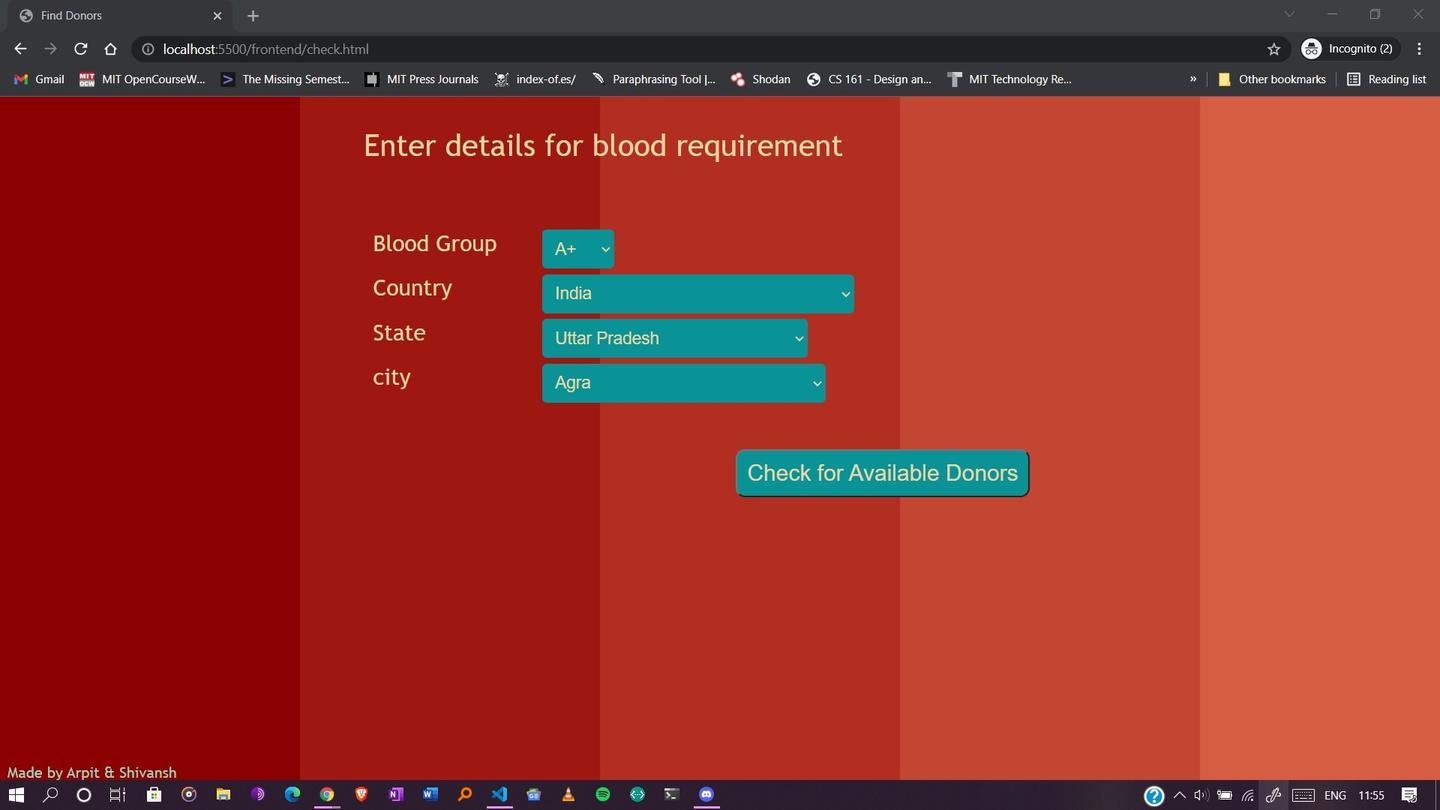Bookmark this page with the star icon
This screenshot has width=1440, height=810.
pyautogui.click(x=1273, y=49)
